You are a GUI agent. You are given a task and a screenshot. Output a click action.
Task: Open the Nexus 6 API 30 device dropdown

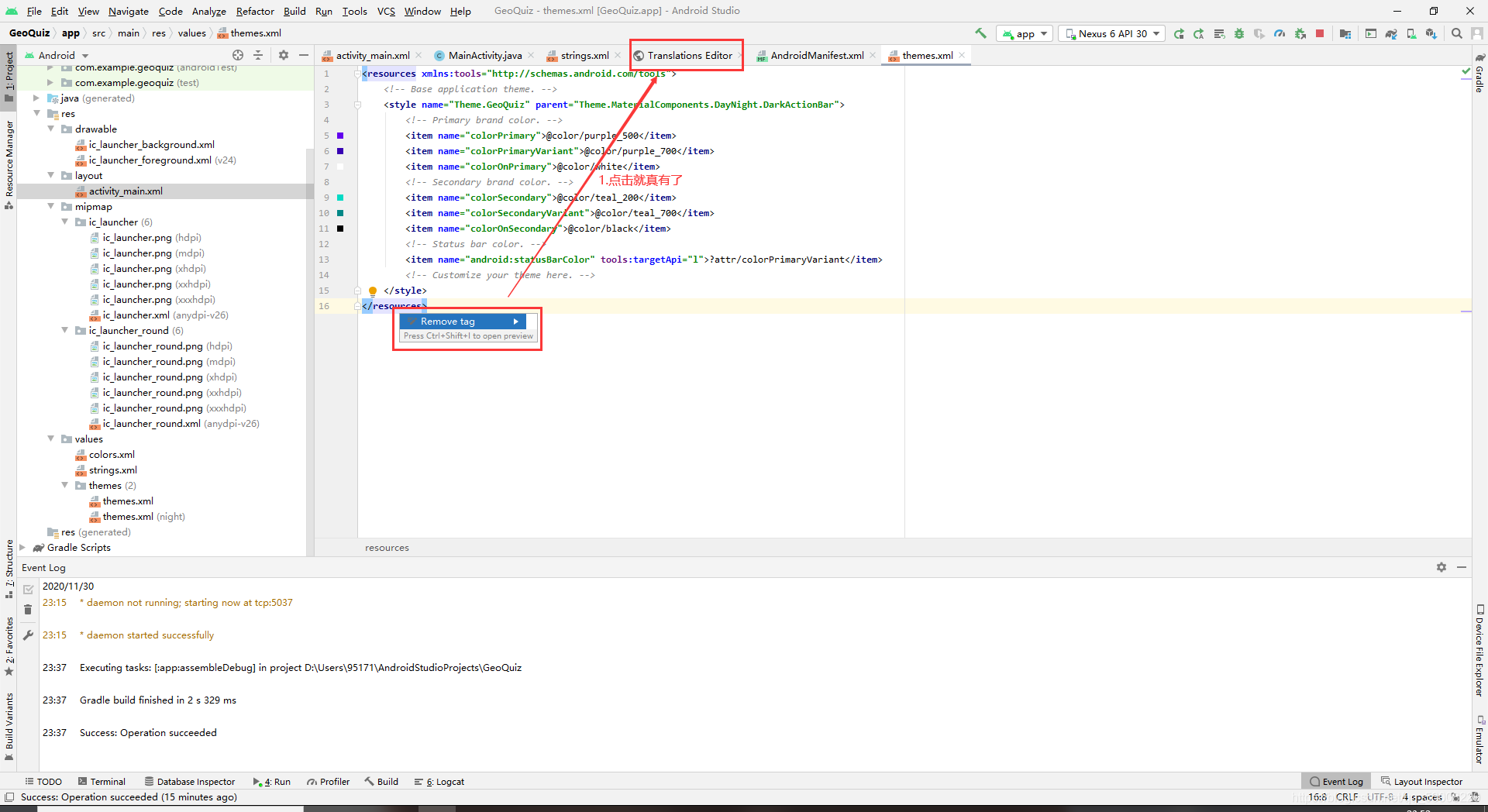pyautogui.click(x=1112, y=33)
